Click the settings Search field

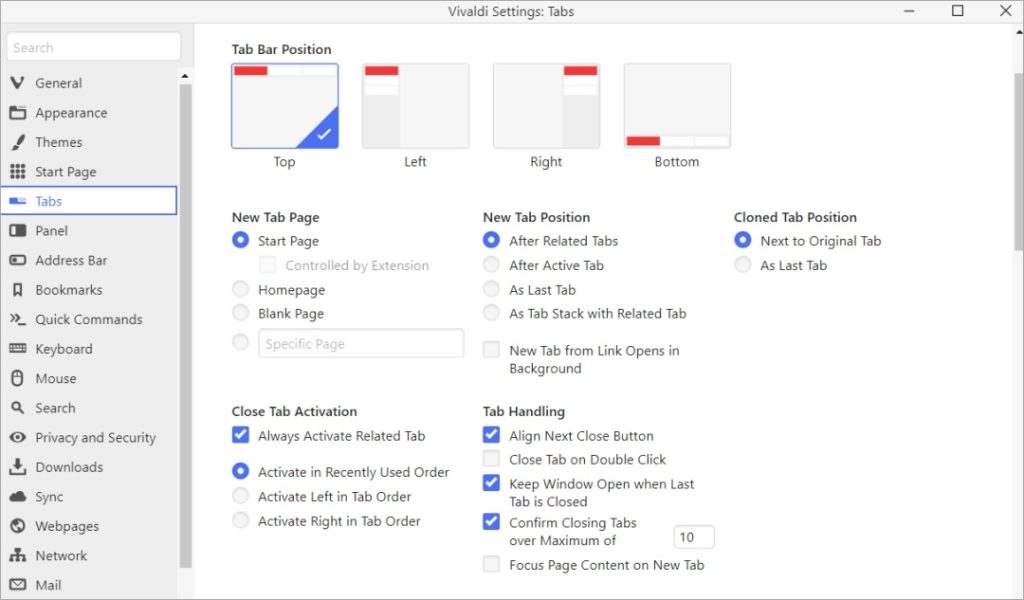(94, 47)
